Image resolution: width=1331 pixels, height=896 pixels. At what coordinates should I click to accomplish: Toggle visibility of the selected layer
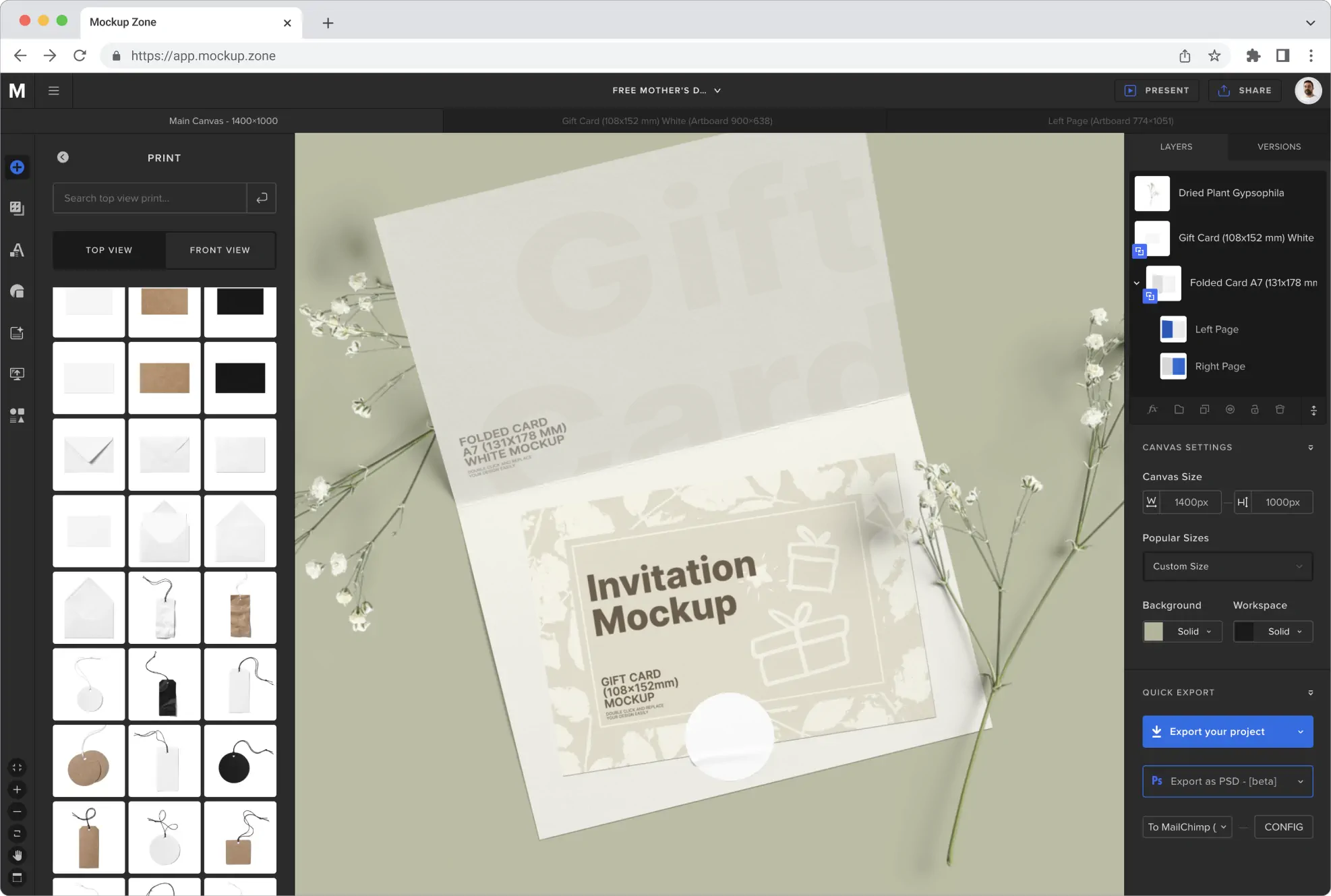point(1230,409)
